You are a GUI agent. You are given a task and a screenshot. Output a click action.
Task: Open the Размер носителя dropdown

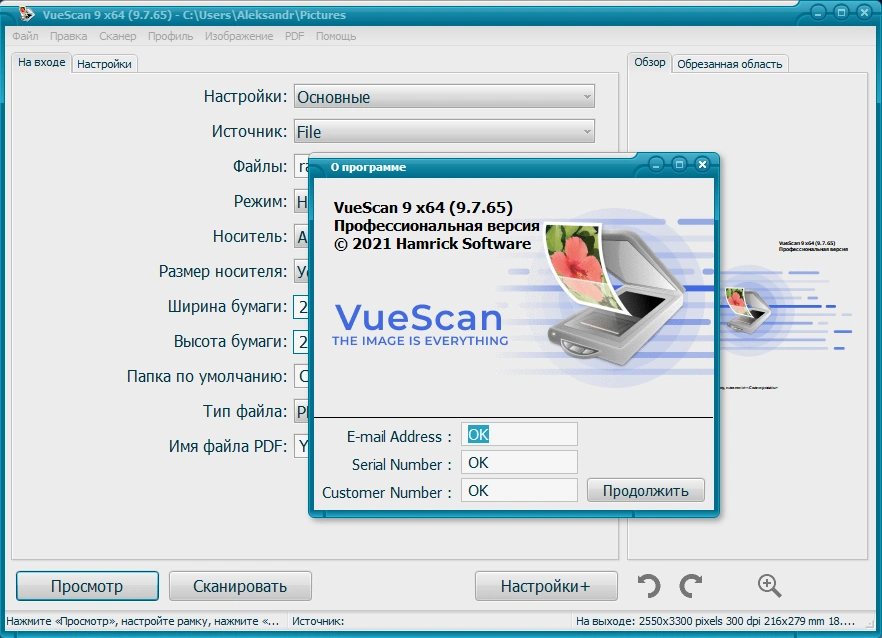pyautogui.click(x=302, y=271)
